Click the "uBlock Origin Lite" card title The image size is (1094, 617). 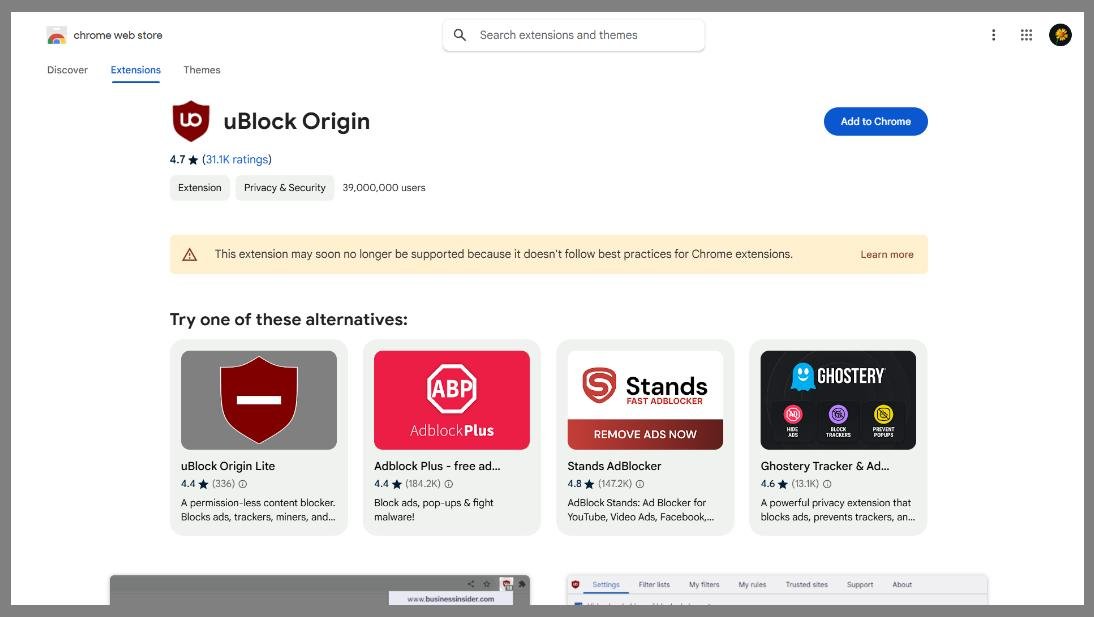coord(228,466)
